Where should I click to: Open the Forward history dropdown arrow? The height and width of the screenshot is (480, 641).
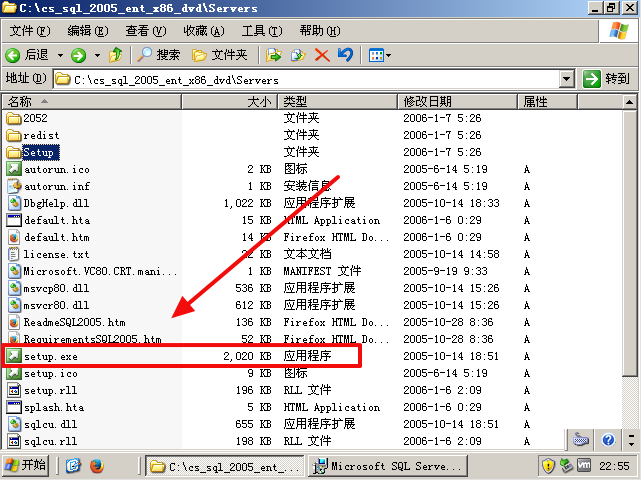pos(97,55)
